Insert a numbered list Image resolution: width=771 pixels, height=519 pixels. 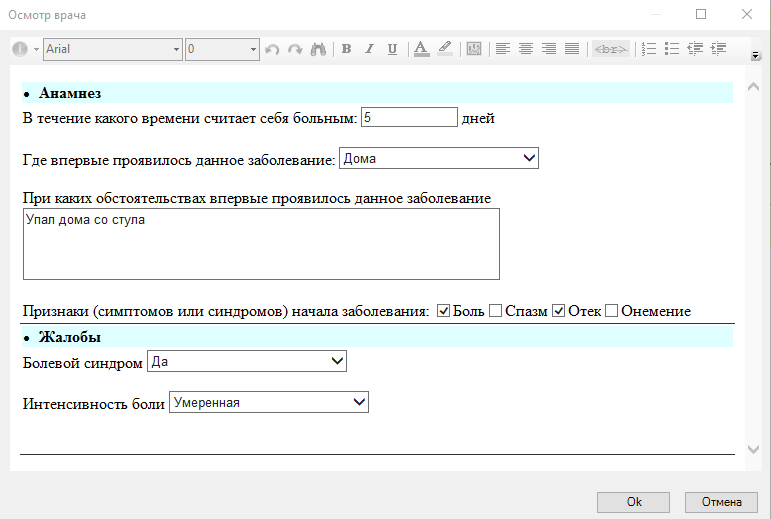pyautogui.click(x=649, y=49)
